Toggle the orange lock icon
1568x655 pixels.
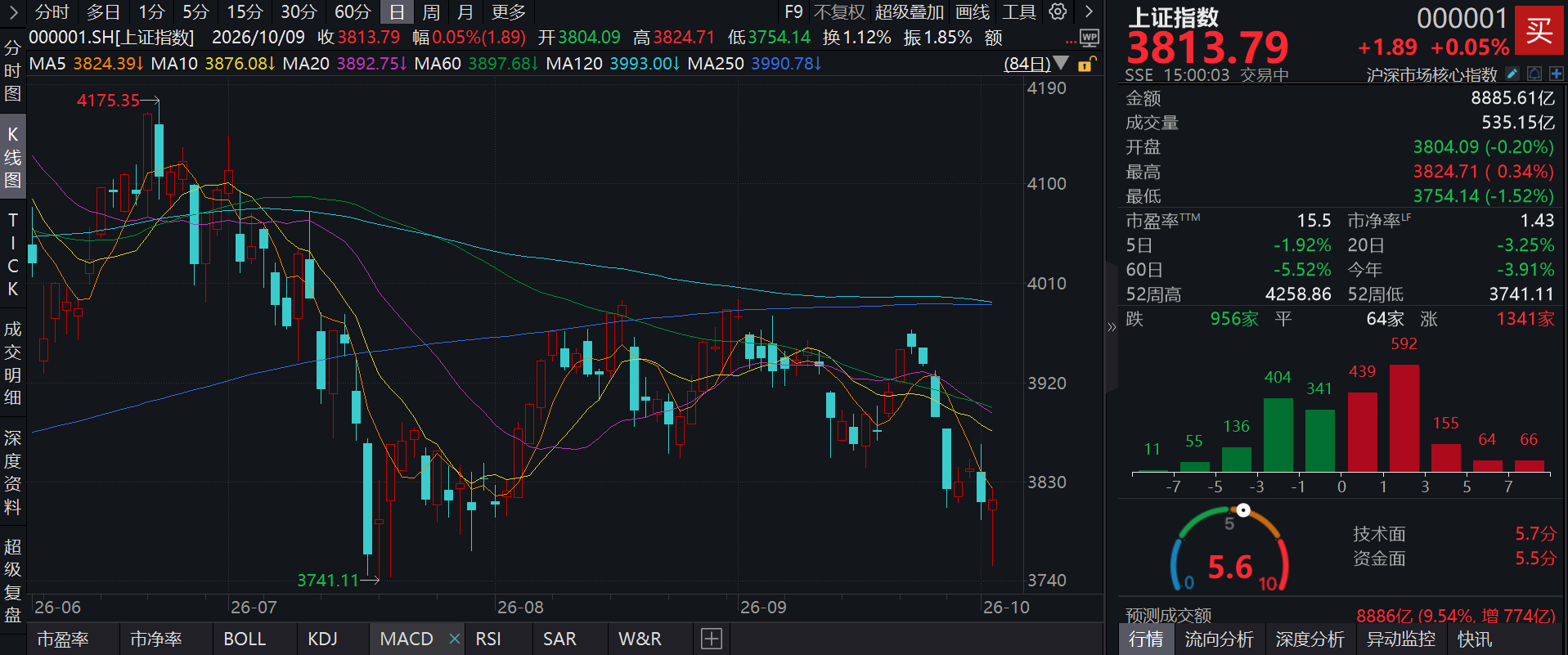click(1086, 64)
